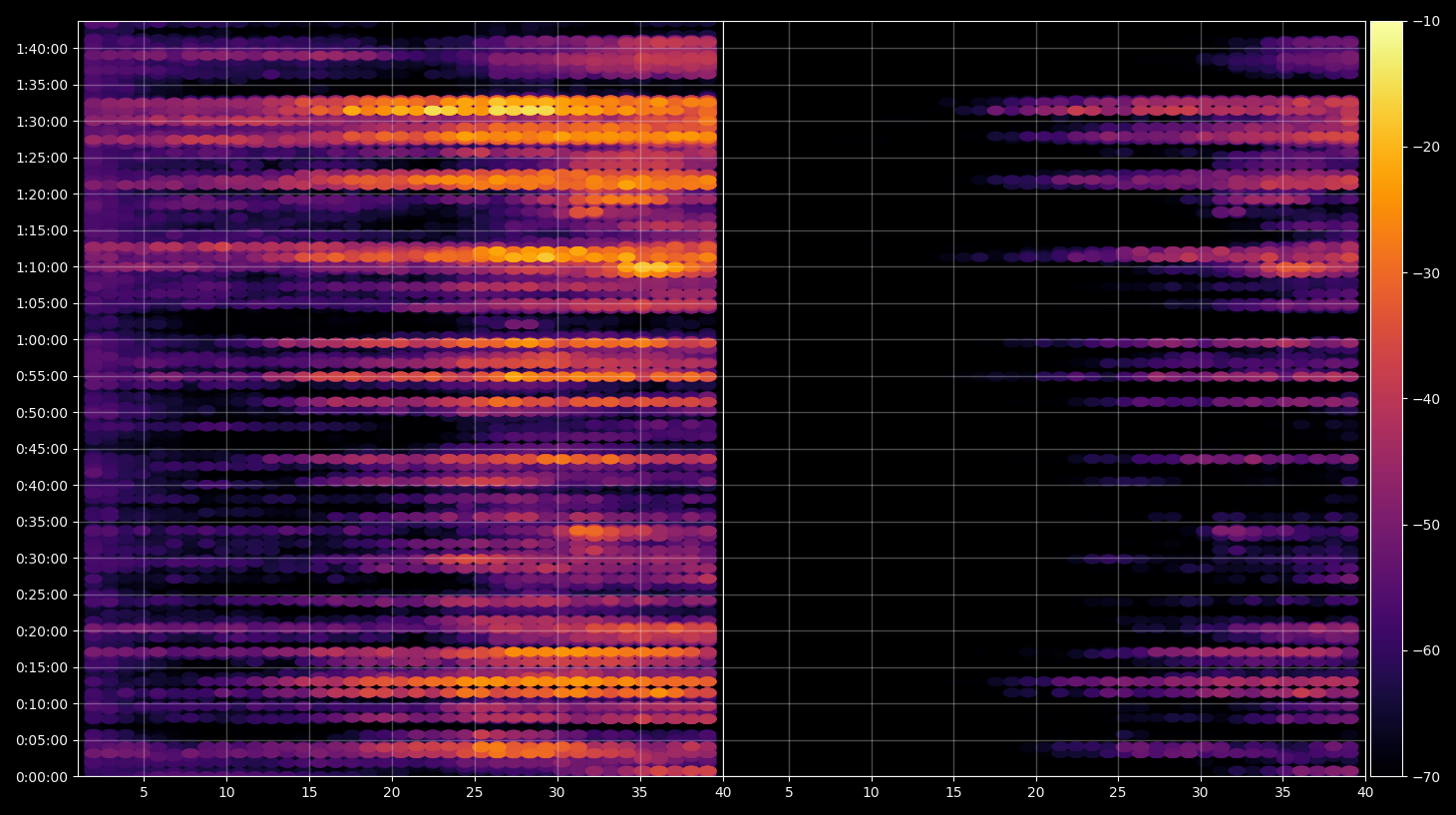Select the y-axis value 1:25:00
This screenshot has height=815, width=1456.
42,158
